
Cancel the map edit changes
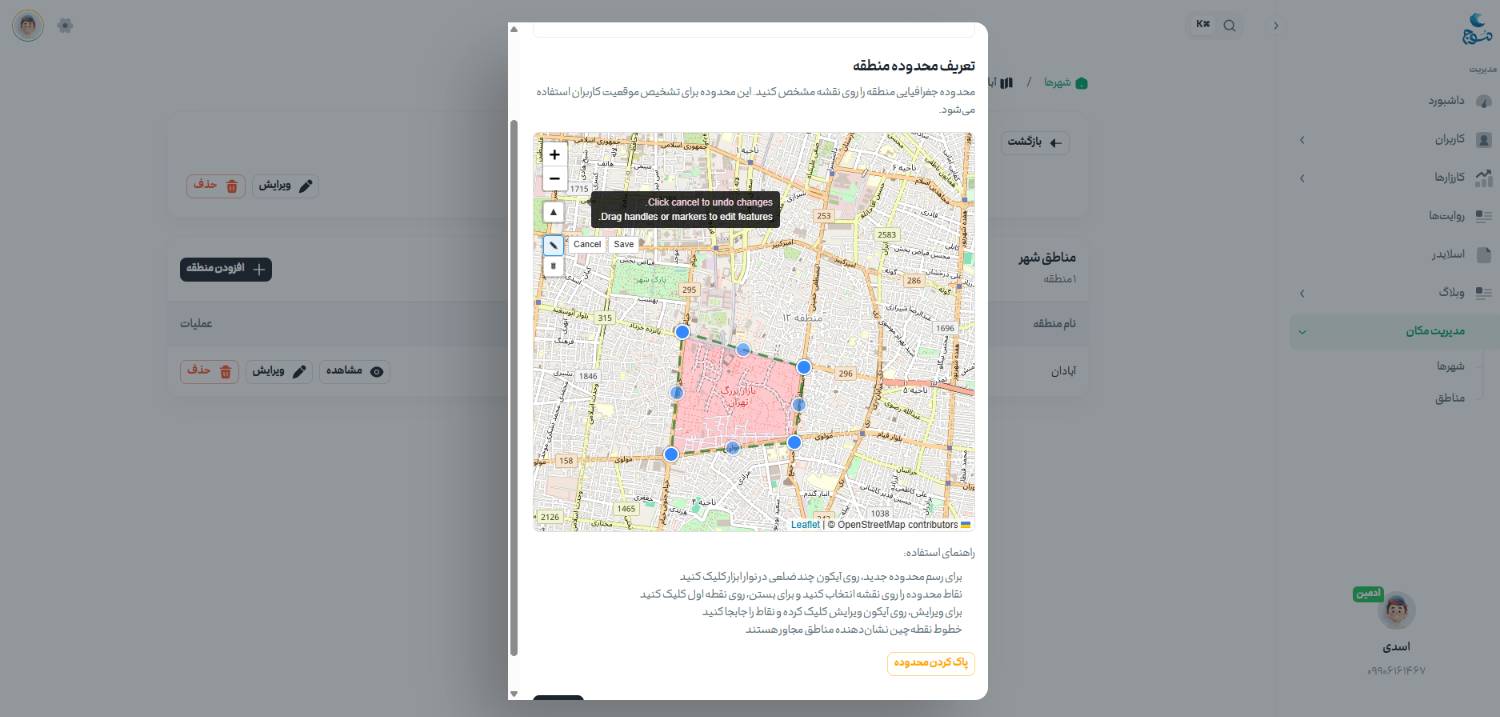(587, 244)
